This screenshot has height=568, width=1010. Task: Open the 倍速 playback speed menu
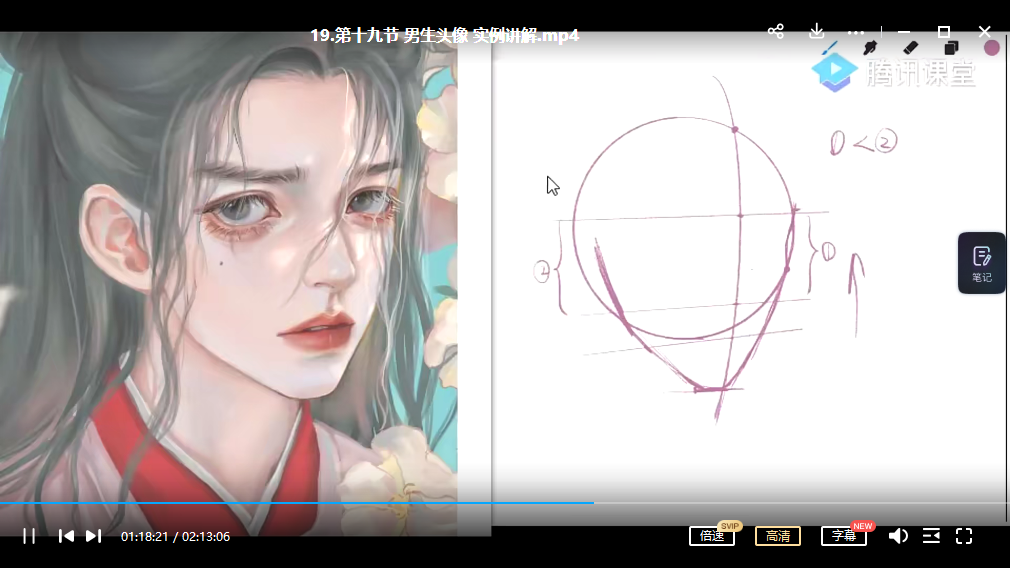[x=712, y=536]
